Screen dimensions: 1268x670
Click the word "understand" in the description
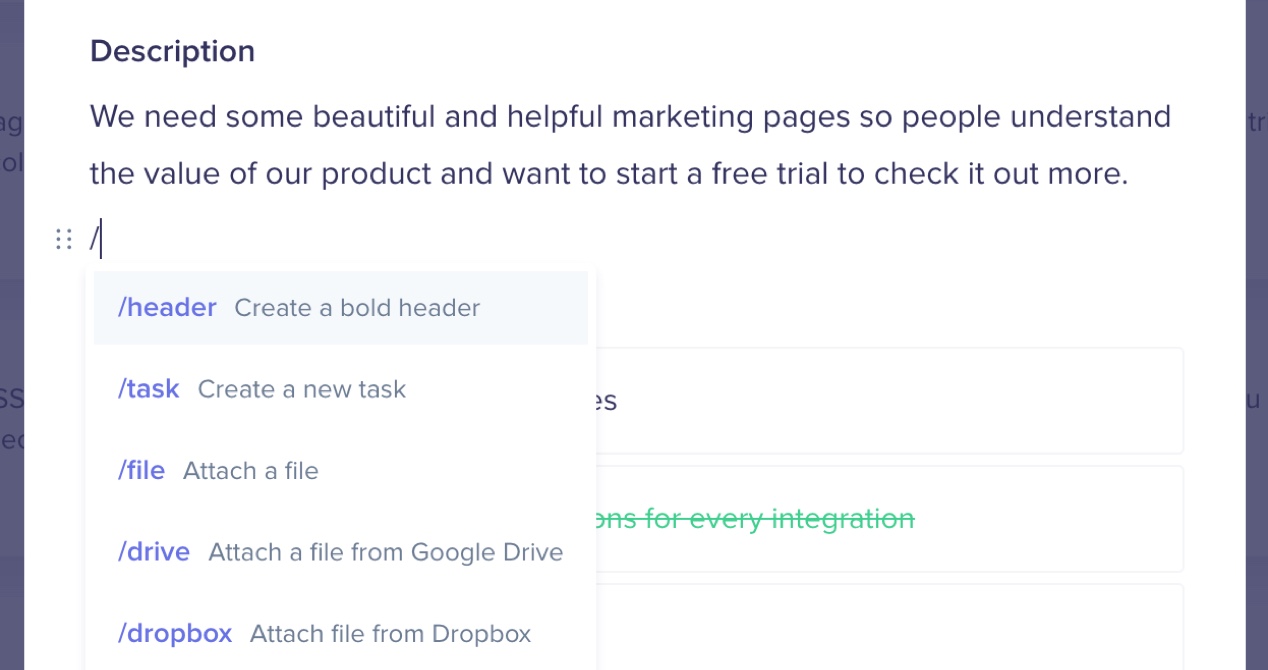[1090, 118]
